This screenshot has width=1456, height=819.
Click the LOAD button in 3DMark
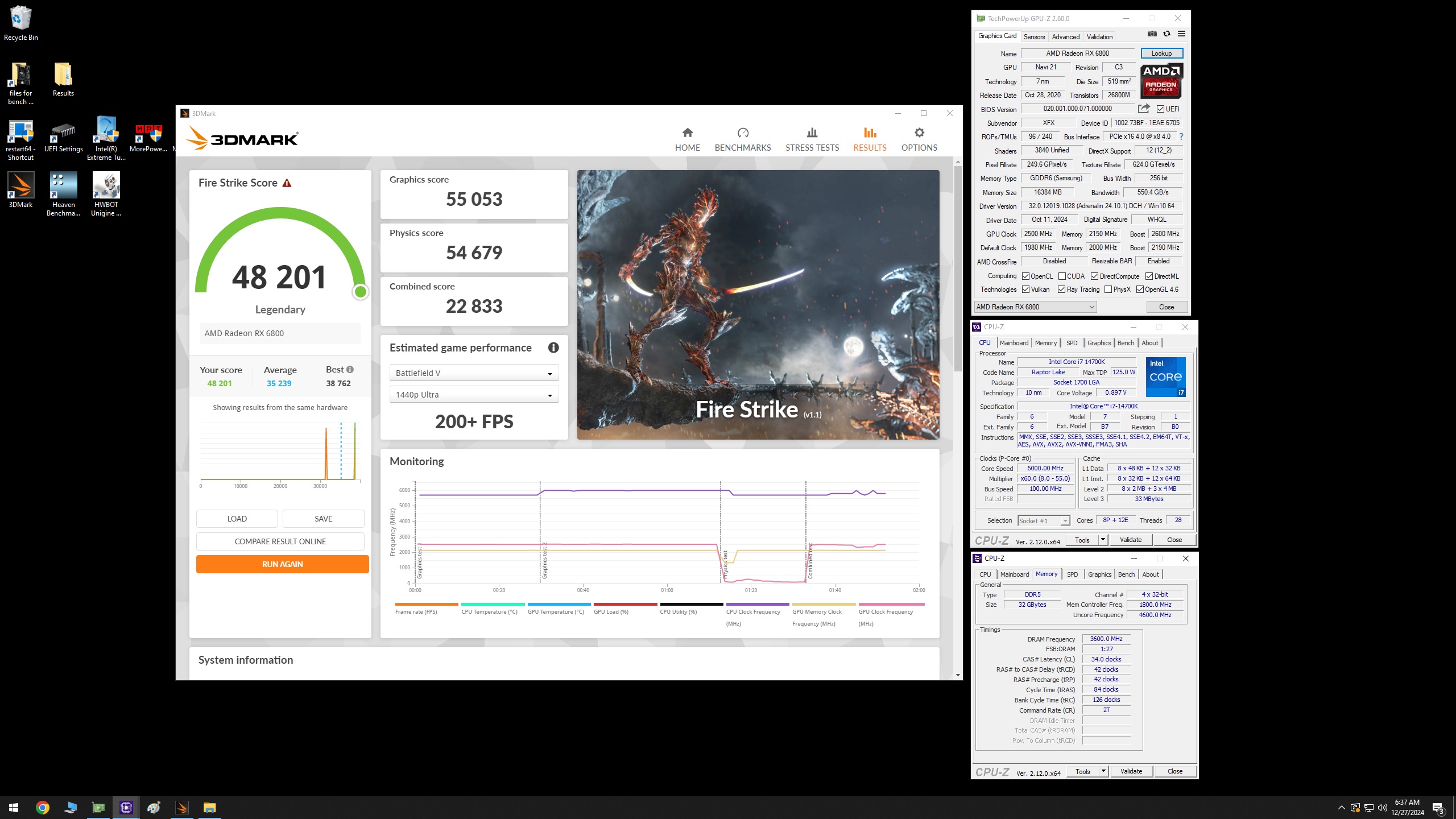(237, 519)
